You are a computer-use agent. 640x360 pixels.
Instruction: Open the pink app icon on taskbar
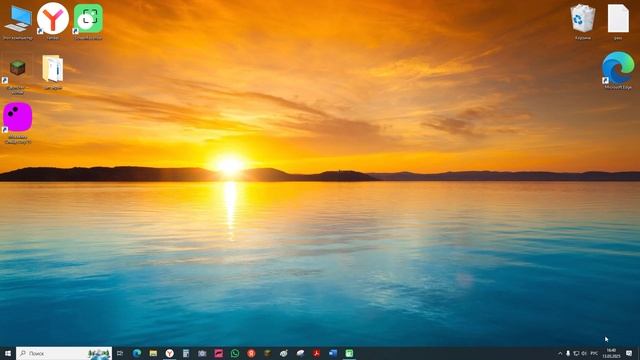coord(218,353)
